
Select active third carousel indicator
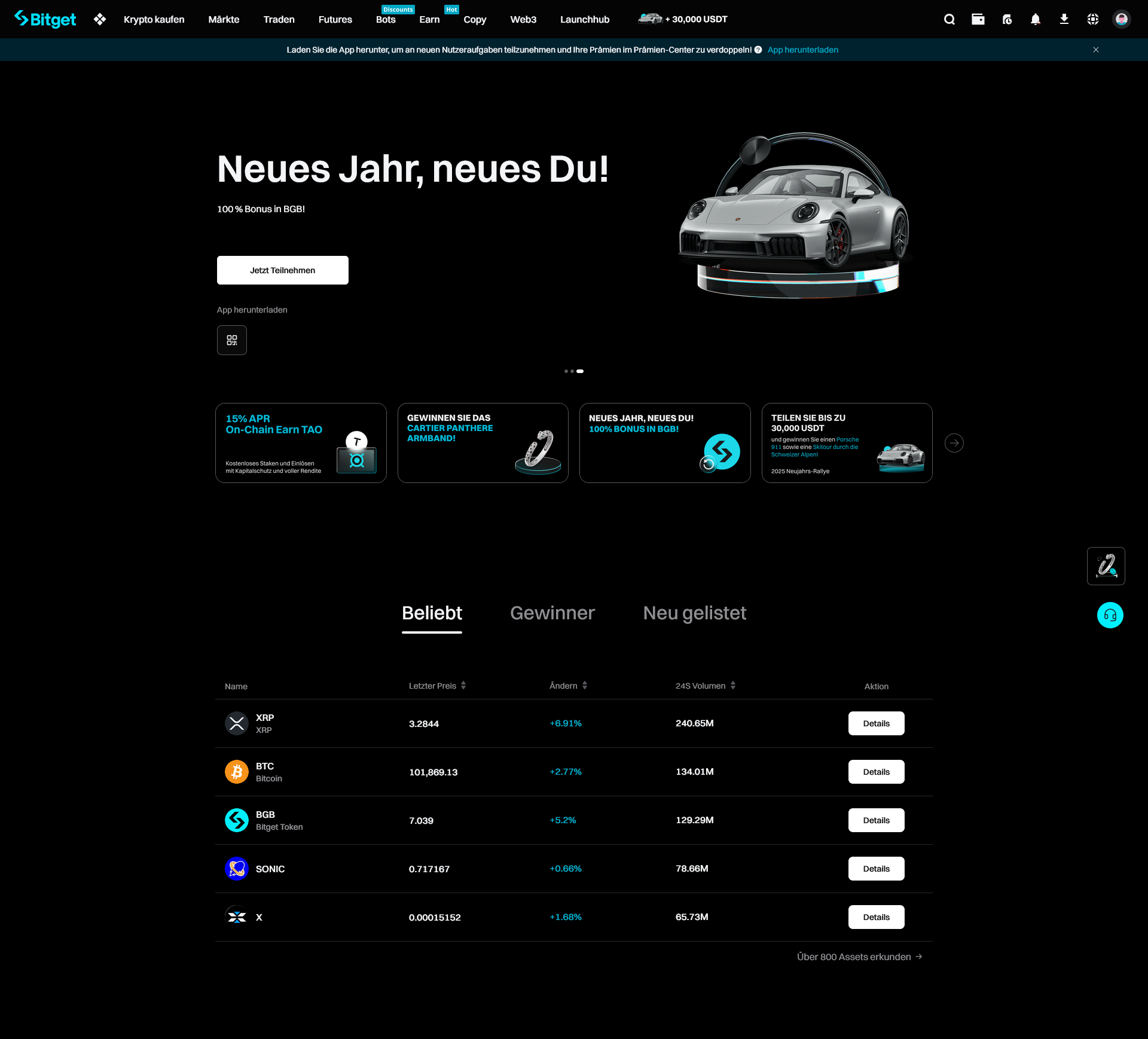[x=580, y=371]
